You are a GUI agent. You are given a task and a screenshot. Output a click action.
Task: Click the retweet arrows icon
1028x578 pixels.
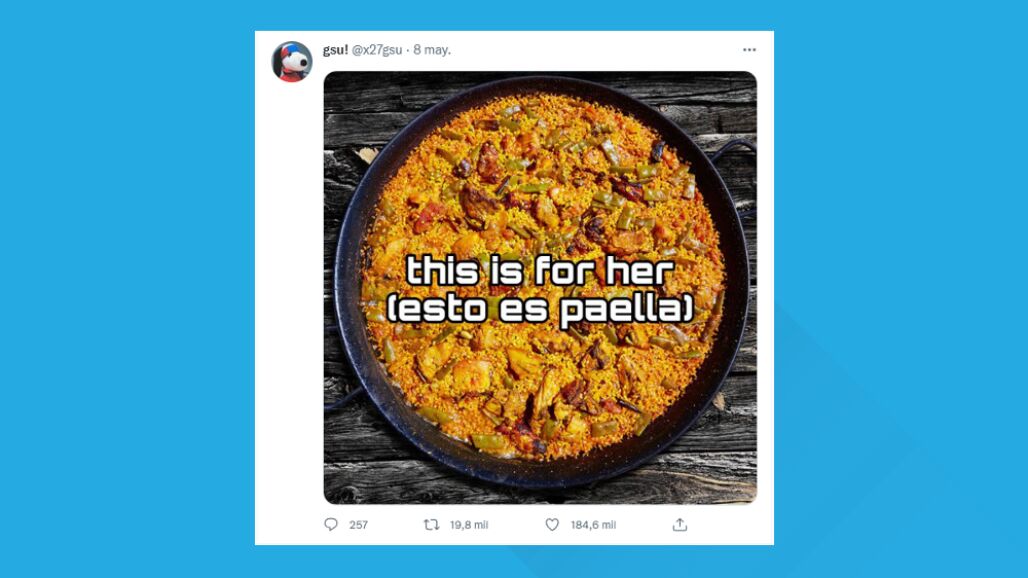432,524
